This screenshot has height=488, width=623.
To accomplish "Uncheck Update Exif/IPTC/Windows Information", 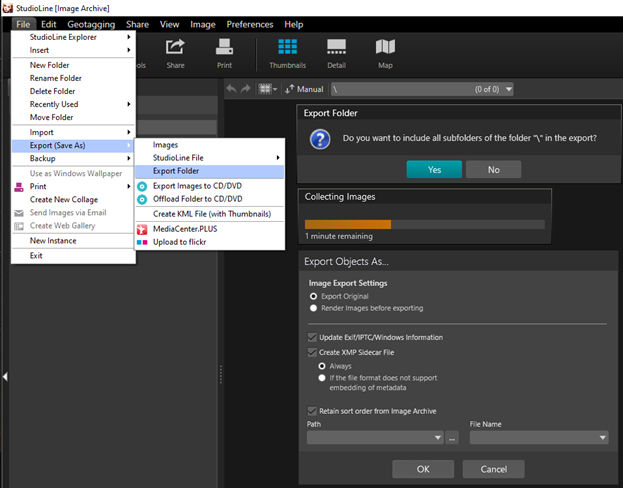I will [x=313, y=338].
